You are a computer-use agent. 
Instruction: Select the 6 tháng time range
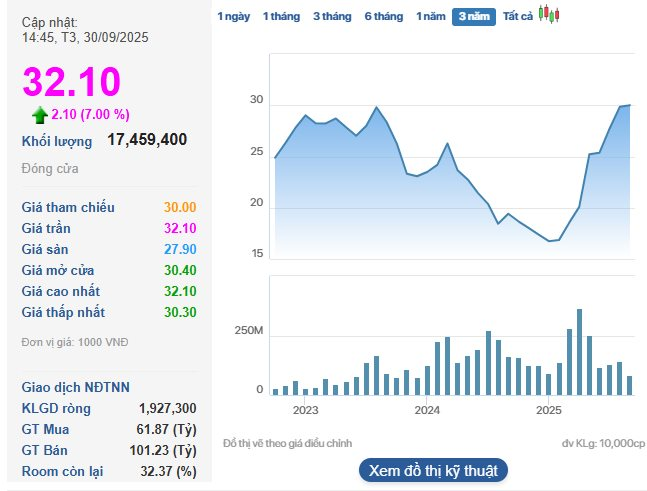pyautogui.click(x=384, y=16)
